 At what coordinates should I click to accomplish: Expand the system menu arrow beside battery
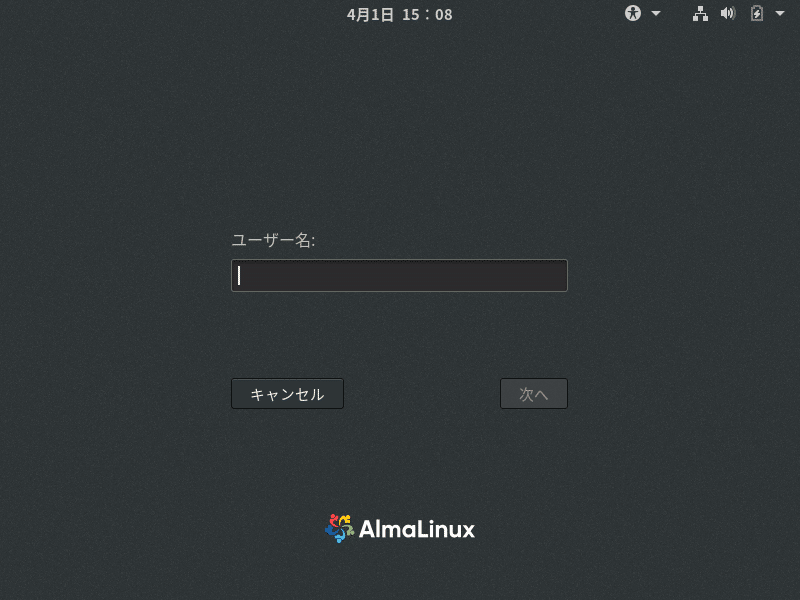[x=780, y=14]
